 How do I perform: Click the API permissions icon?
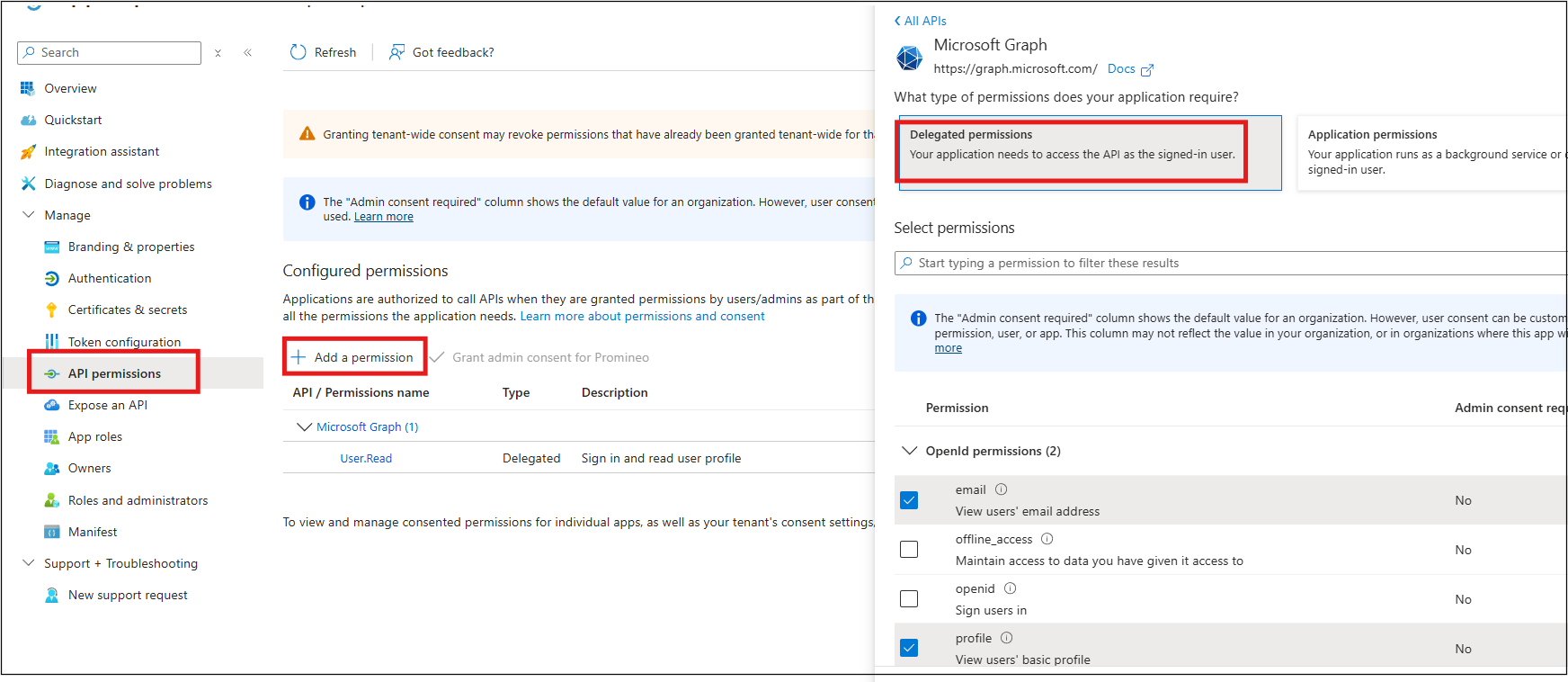coord(52,373)
